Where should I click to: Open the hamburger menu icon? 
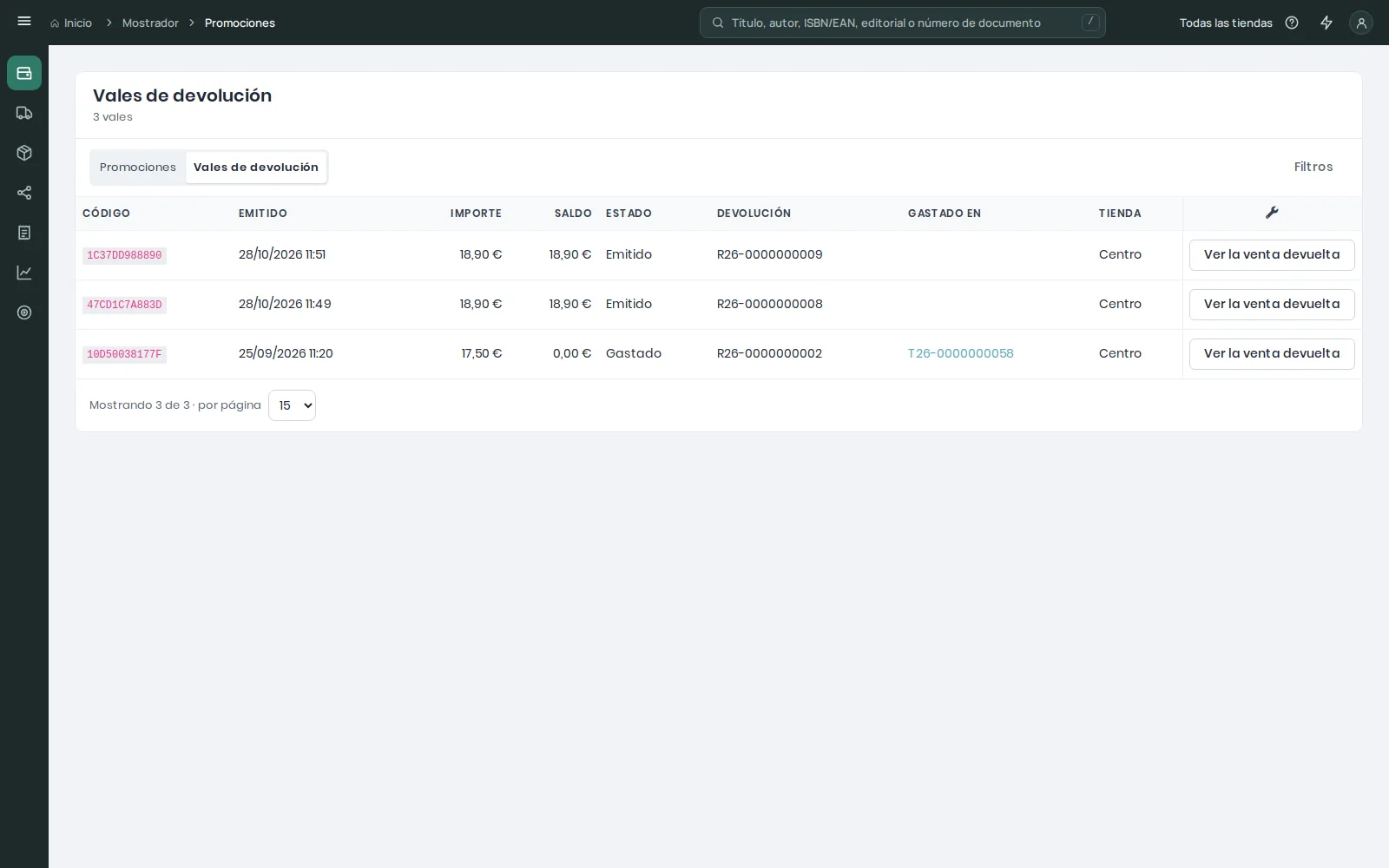(x=24, y=22)
